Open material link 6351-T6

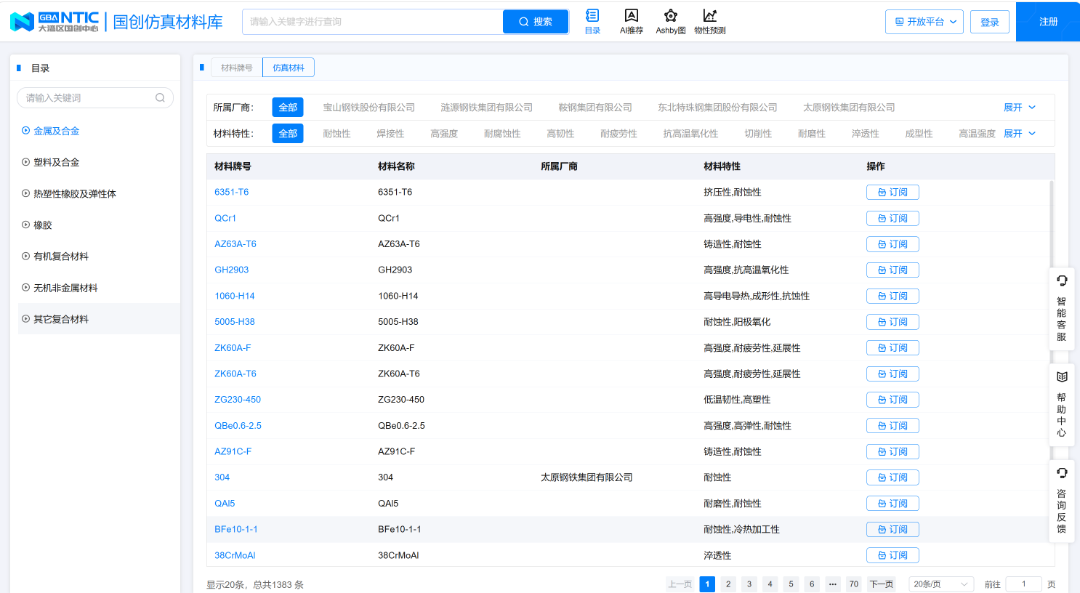coord(231,192)
